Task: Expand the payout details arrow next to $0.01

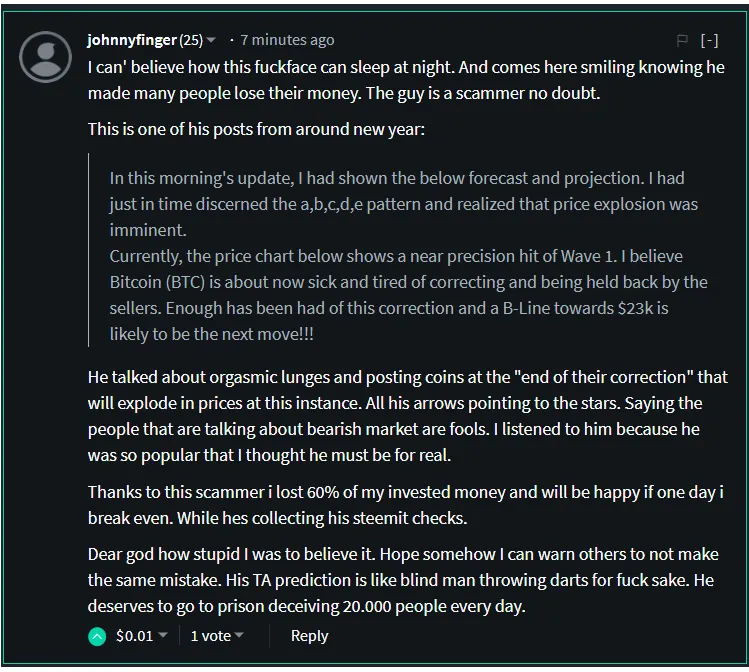Action: coord(163,635)
